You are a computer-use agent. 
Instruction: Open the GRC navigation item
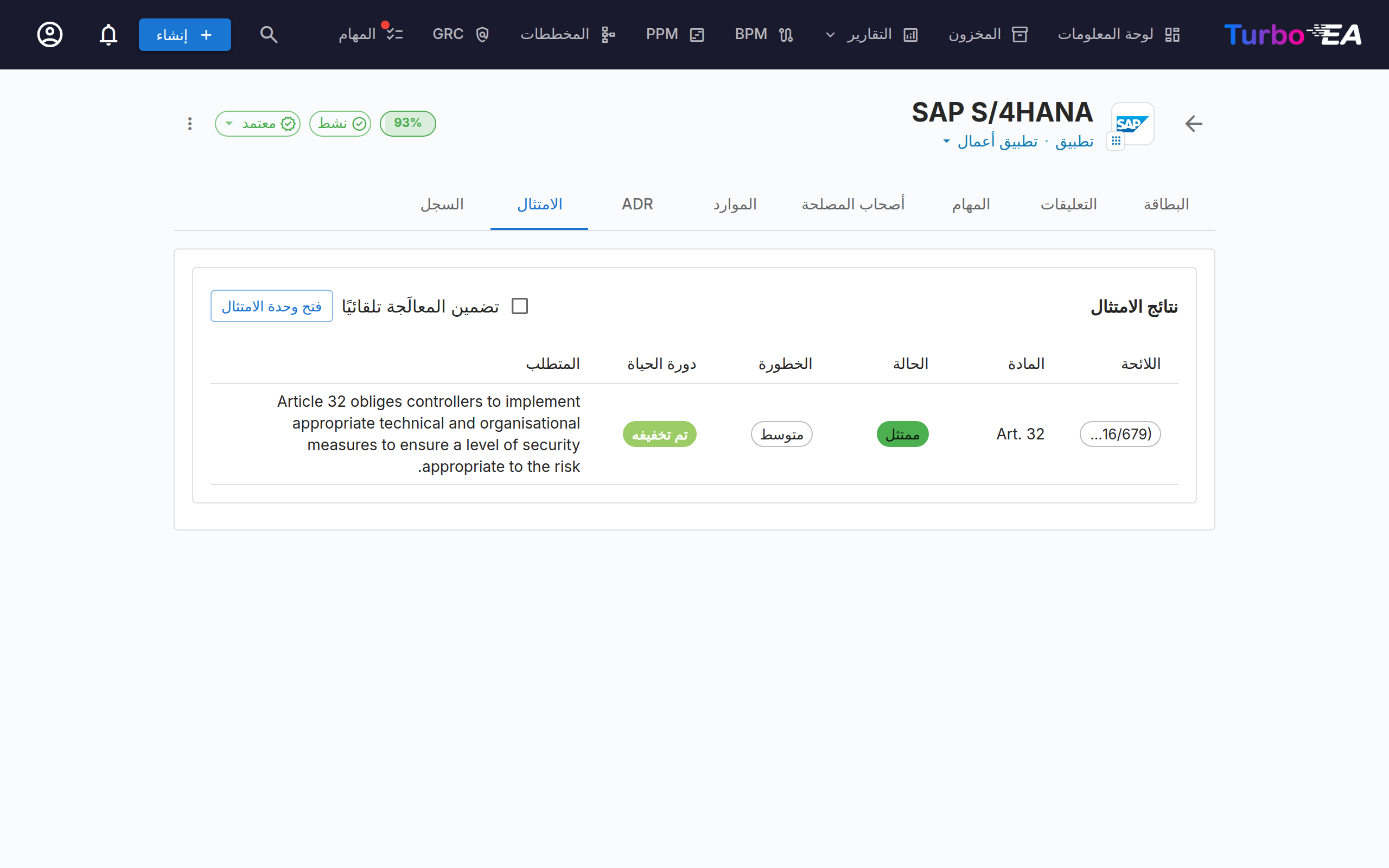tap(460, 34)
